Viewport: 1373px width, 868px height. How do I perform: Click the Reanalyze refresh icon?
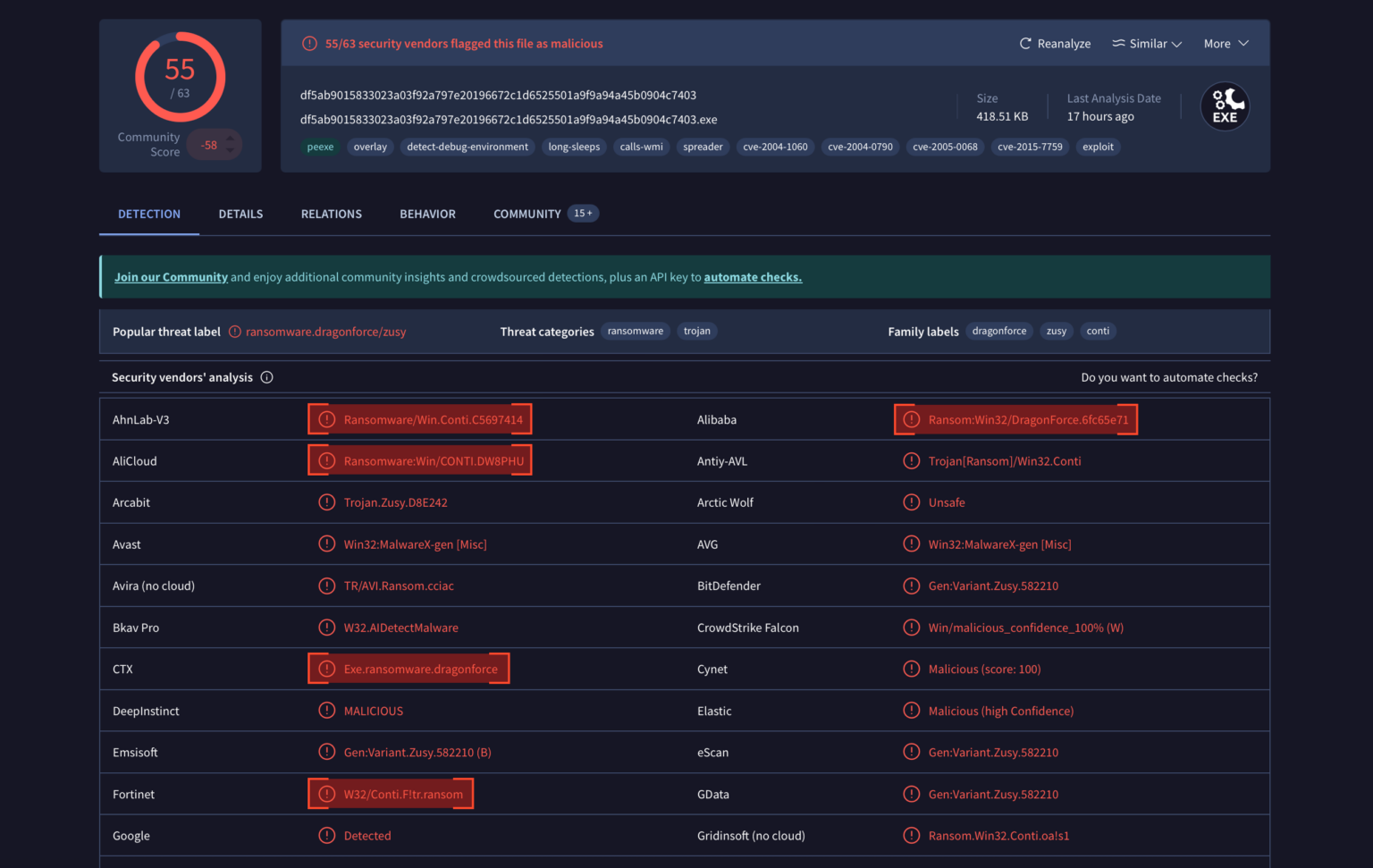pos(1024,43)
